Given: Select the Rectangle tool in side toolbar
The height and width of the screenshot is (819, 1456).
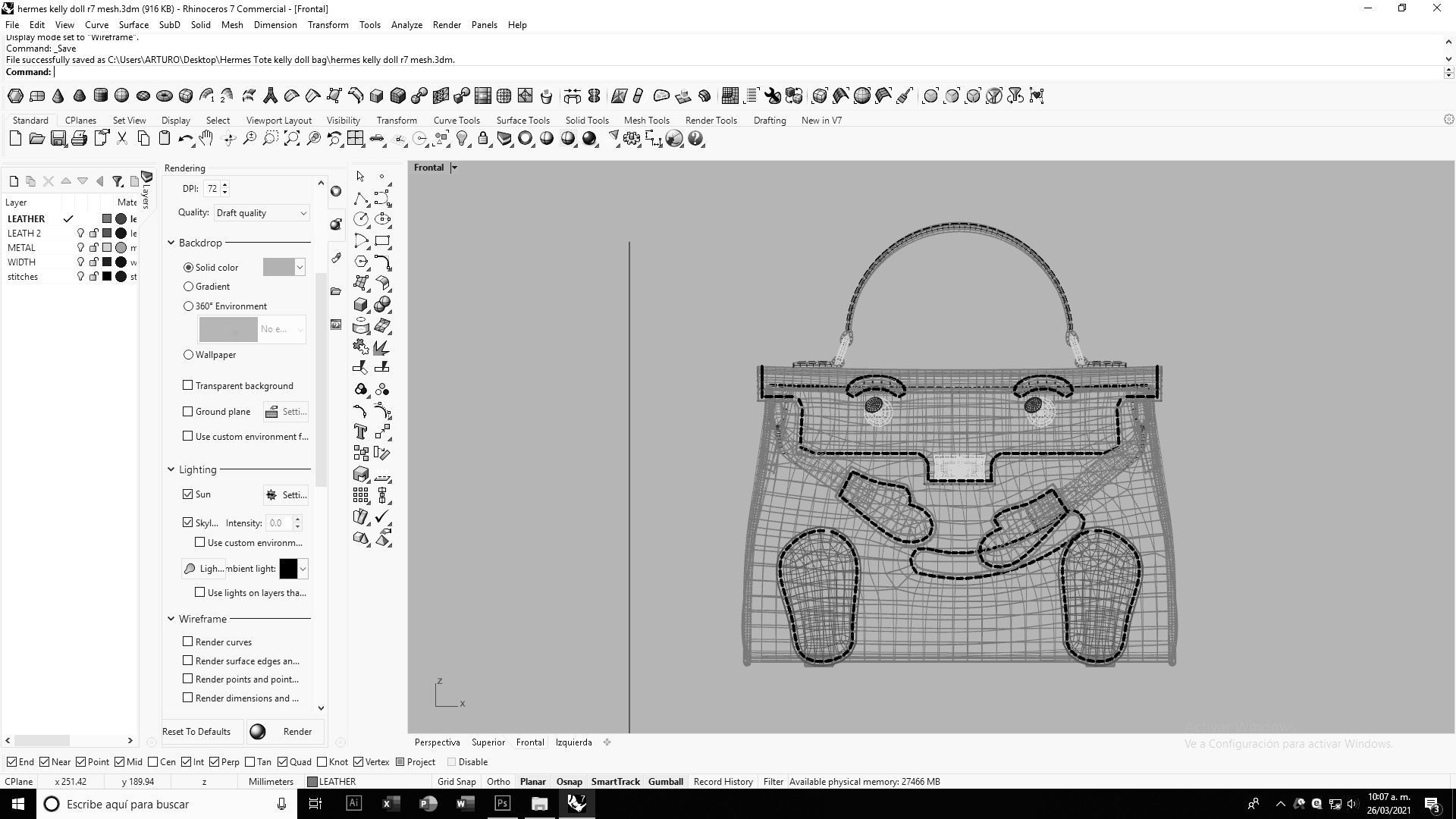Looking at the screenshot, I should (382, 241).
